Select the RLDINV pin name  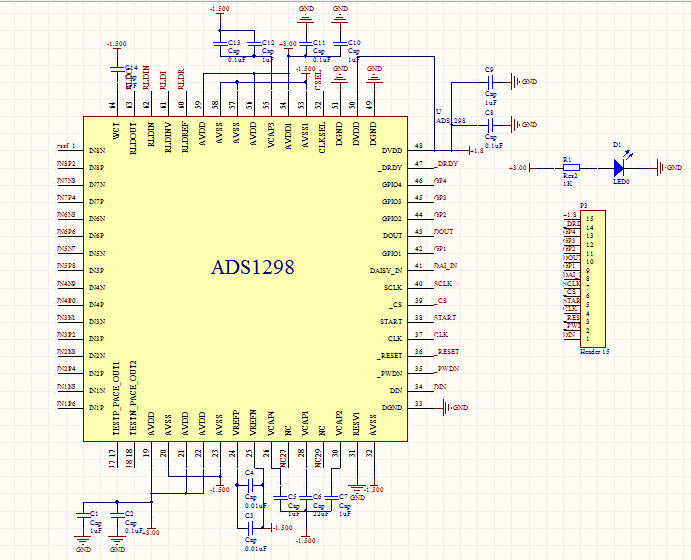point(168,137)
